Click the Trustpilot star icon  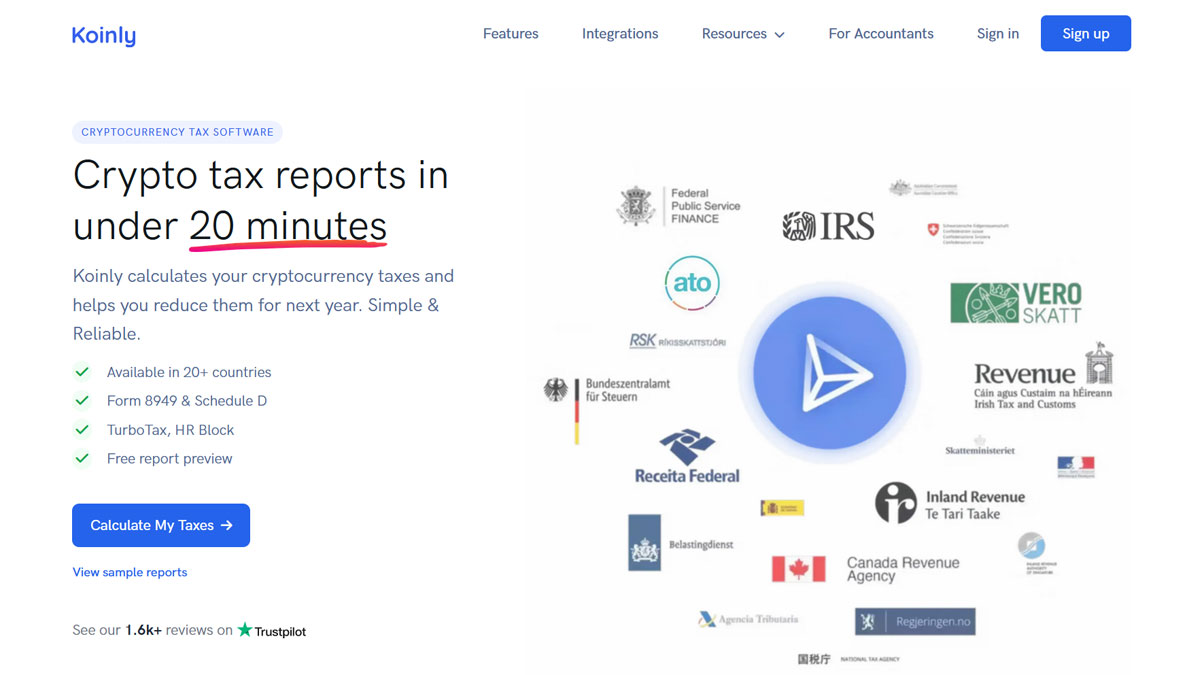[243, 631]
